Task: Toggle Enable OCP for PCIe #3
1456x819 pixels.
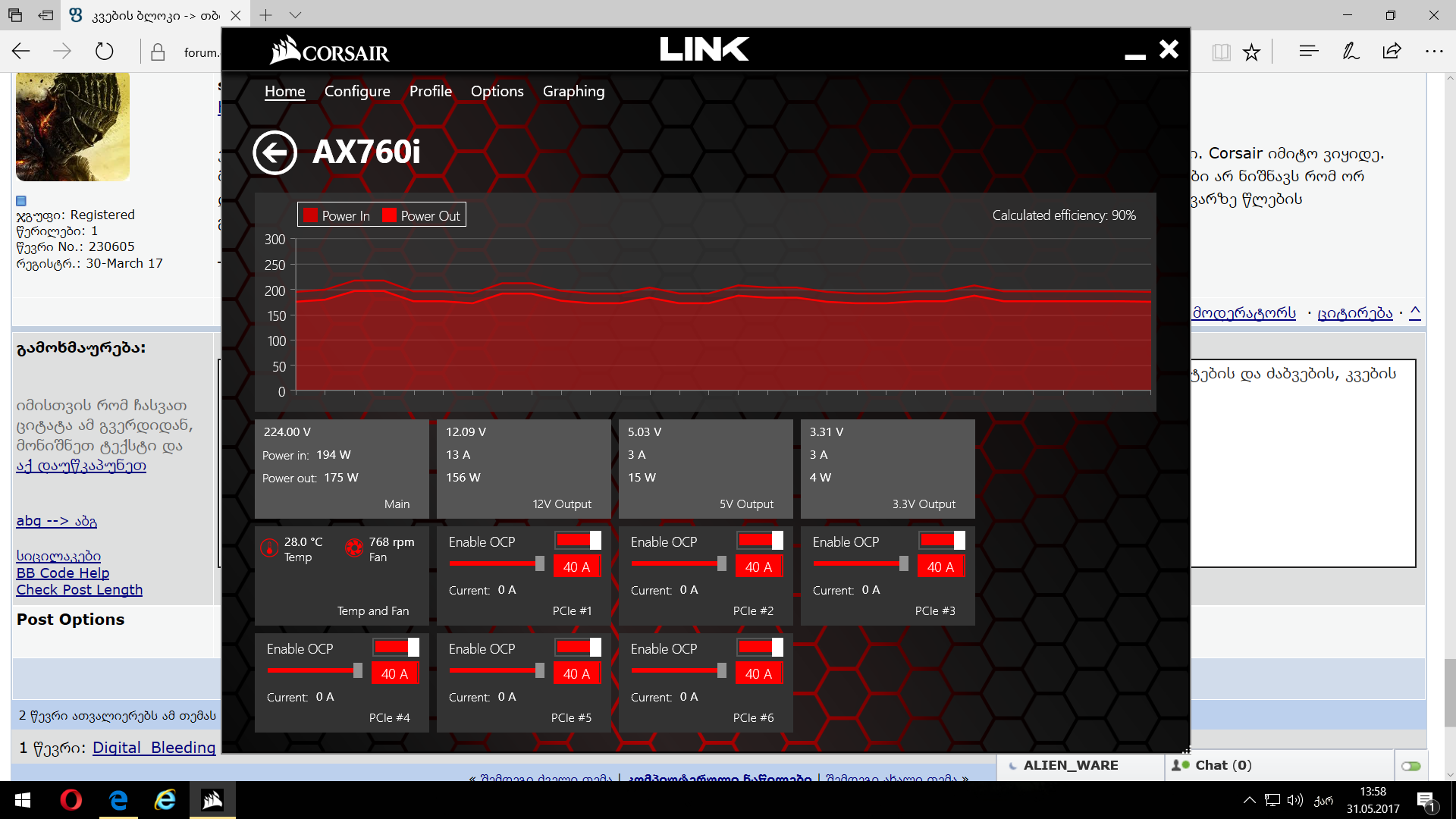Action: click(942, 540)
